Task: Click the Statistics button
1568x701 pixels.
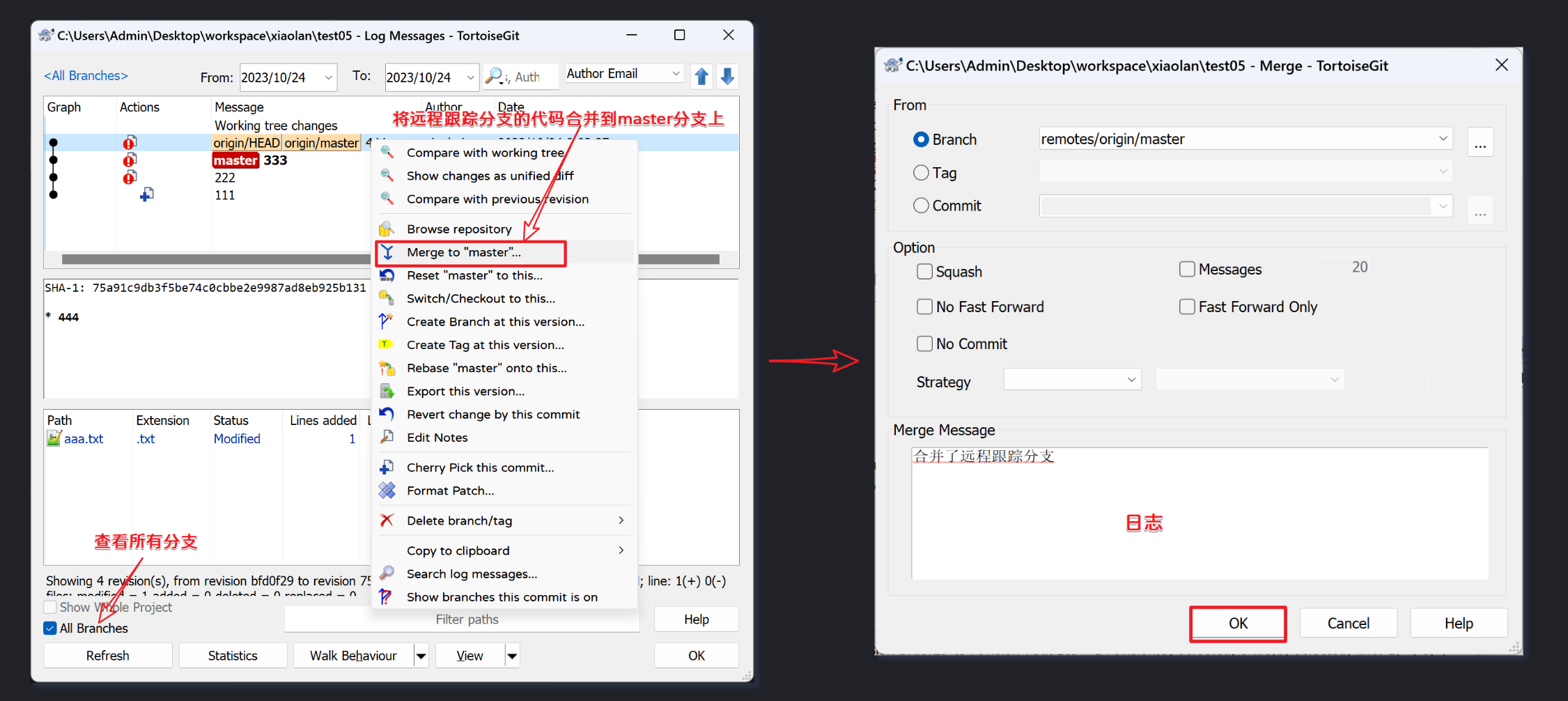Action: click(233, 656)
